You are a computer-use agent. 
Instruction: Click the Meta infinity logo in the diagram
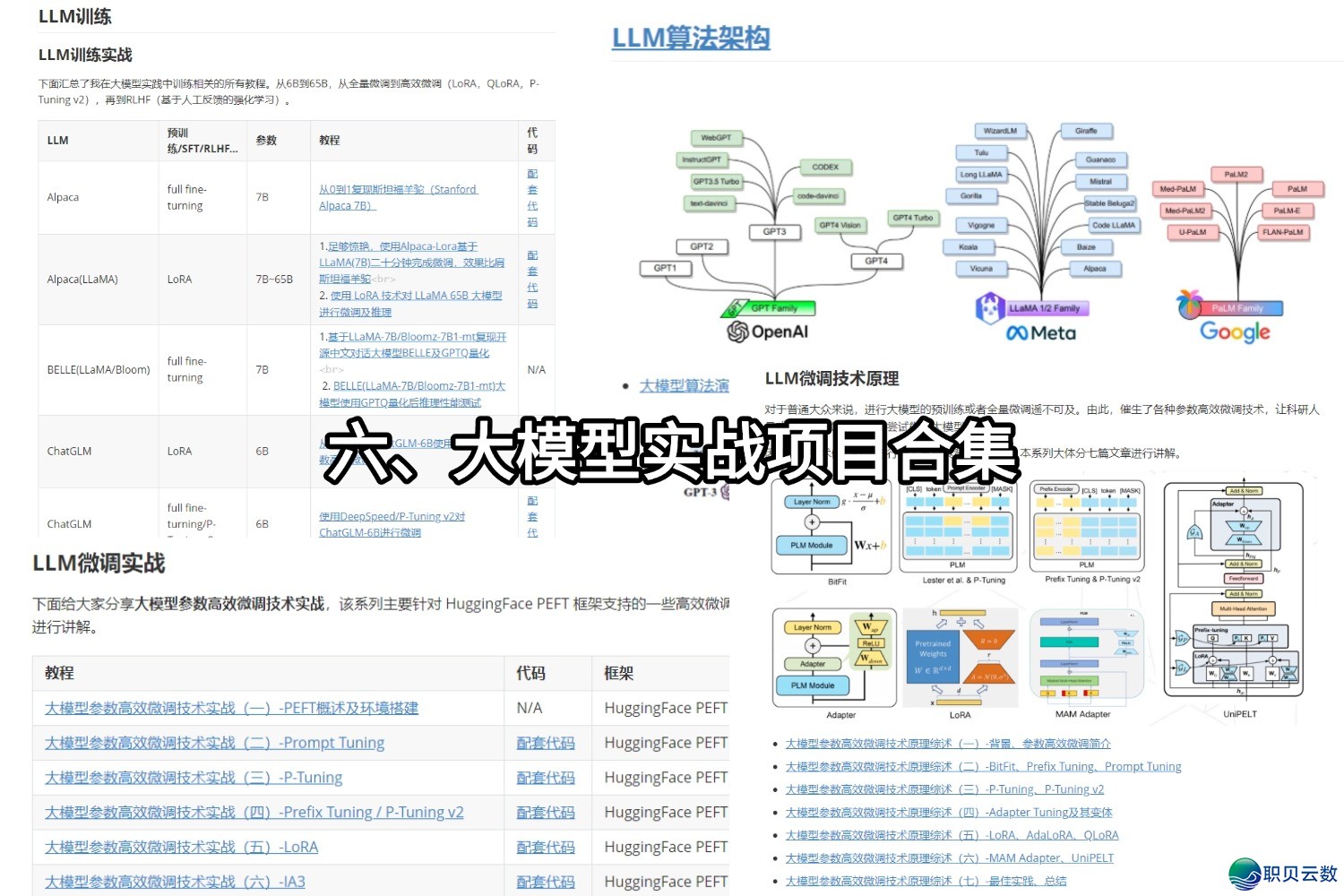pyautogui.click(x=1019, y=332)
